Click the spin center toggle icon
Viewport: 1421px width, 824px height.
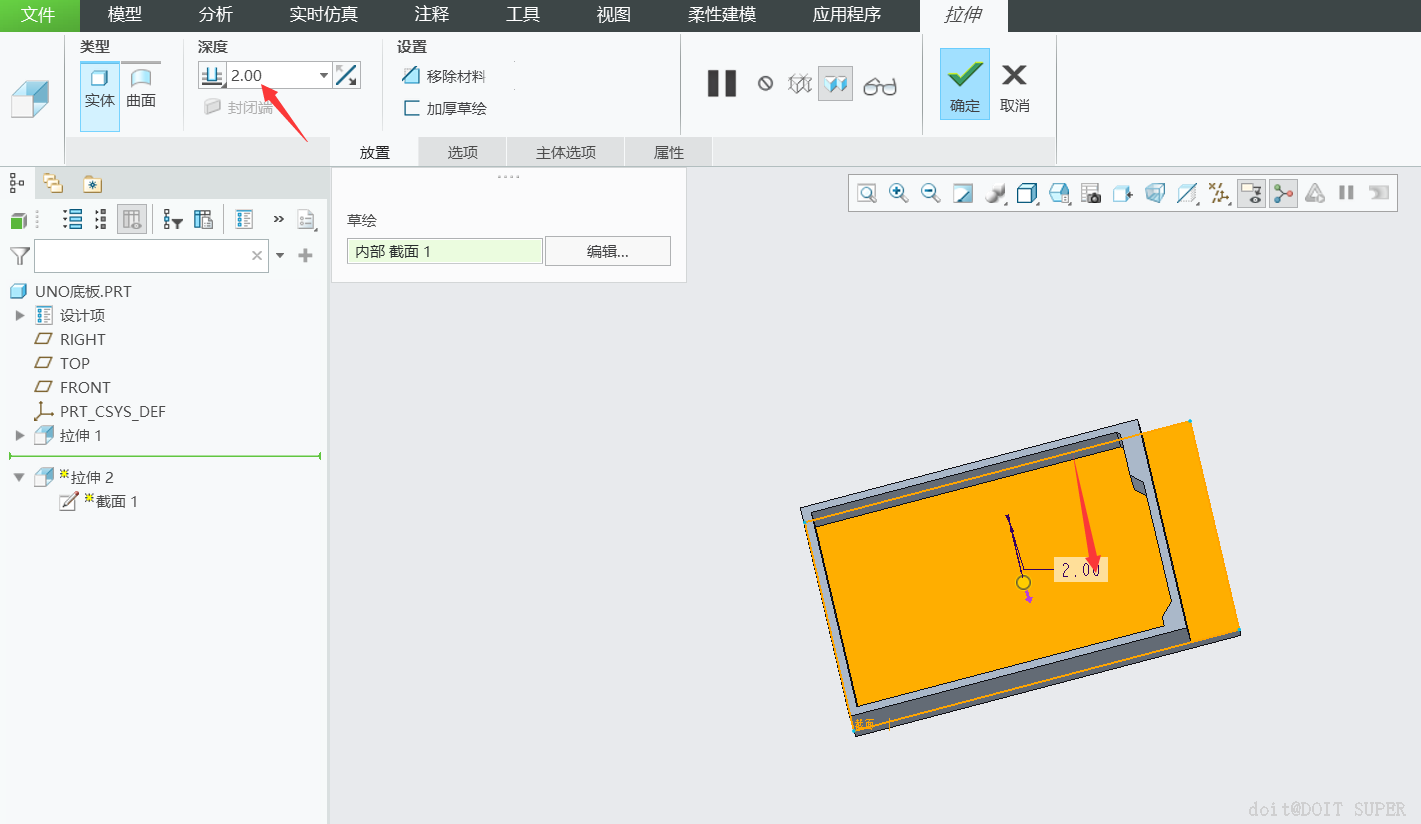click(x=1283, y=194)
